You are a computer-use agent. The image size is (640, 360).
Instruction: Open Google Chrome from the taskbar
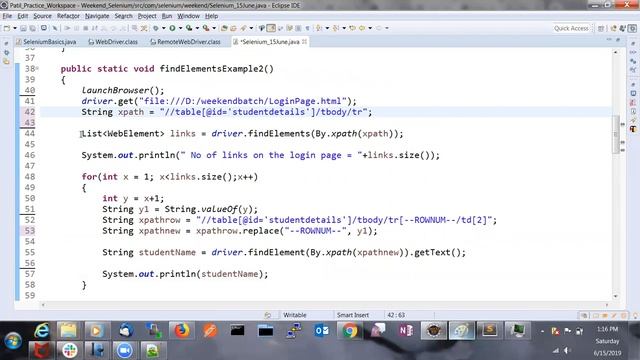pyautogui.click(x=349, y=331)
